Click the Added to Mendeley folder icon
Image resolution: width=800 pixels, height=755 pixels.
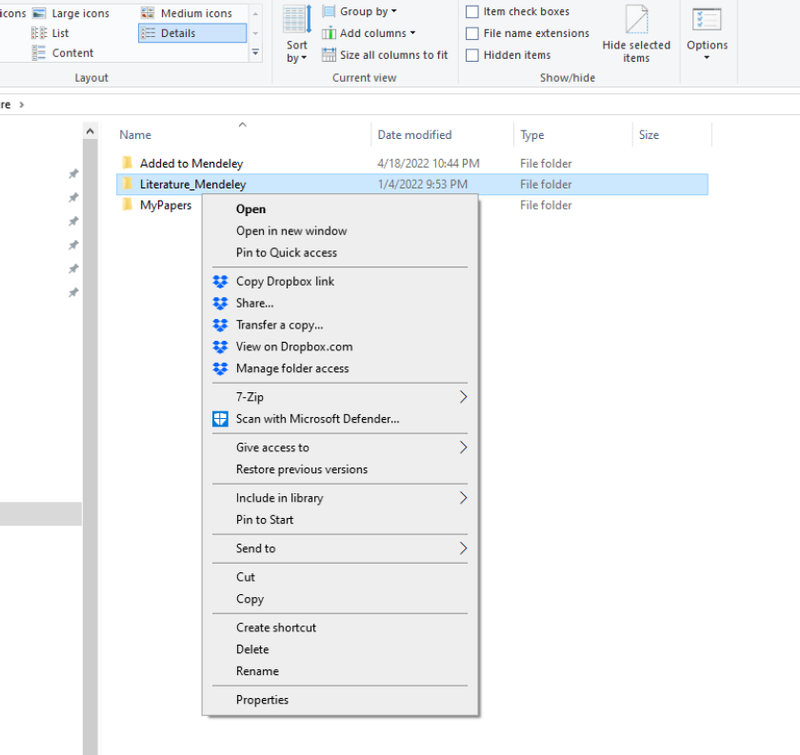[x=127, y=163]
